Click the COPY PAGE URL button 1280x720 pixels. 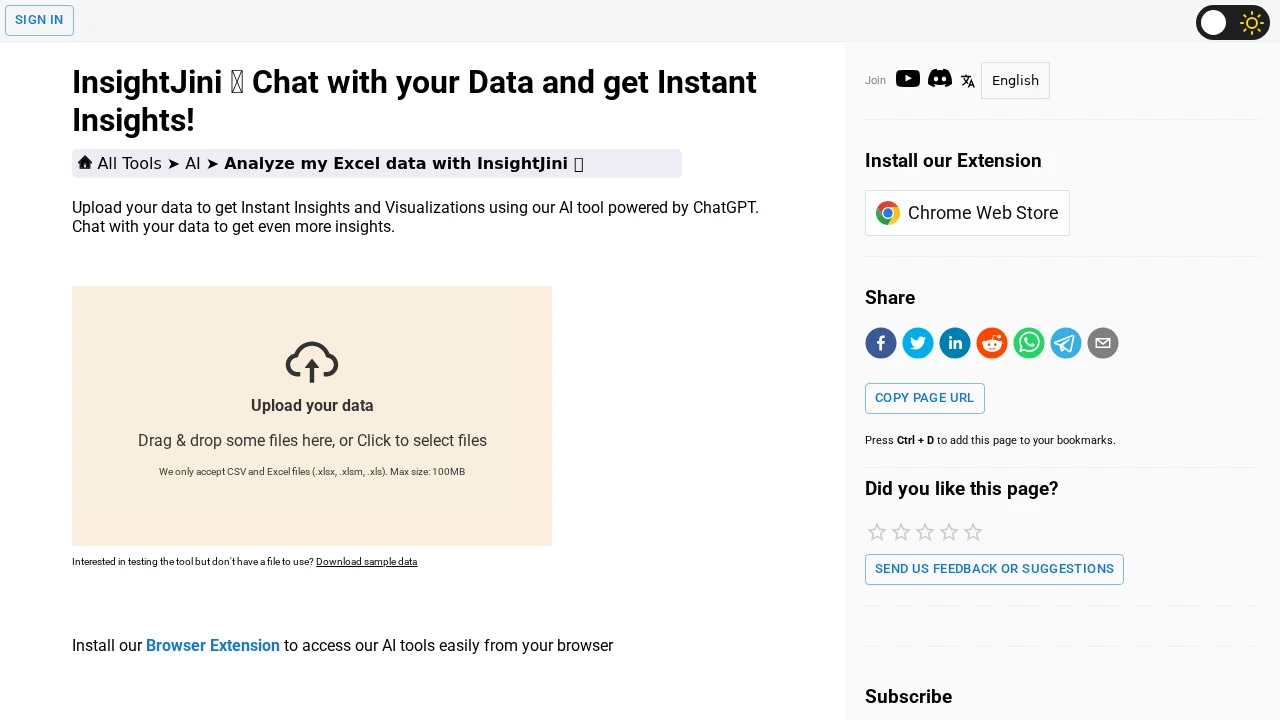(x=924, y=398)
